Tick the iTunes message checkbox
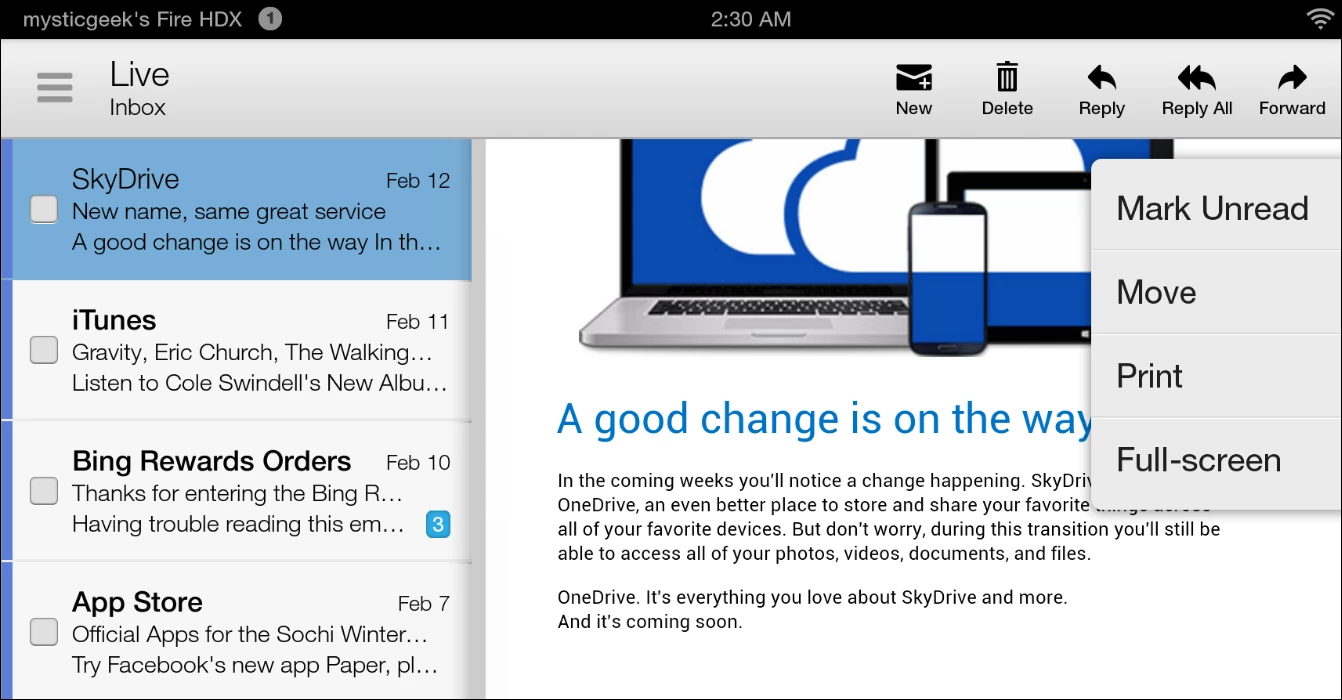The height and width of the screenshot is (700, 1342). [44, 350]
